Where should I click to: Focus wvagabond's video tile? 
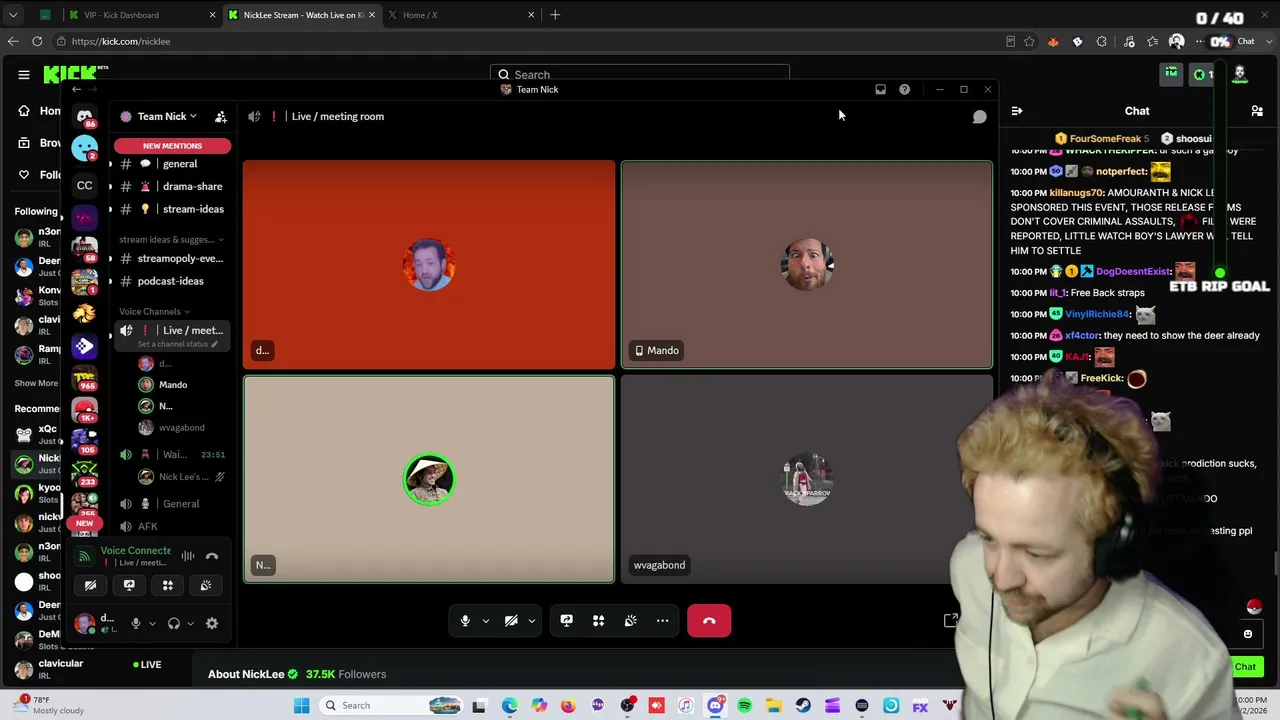tap(807, 479)
